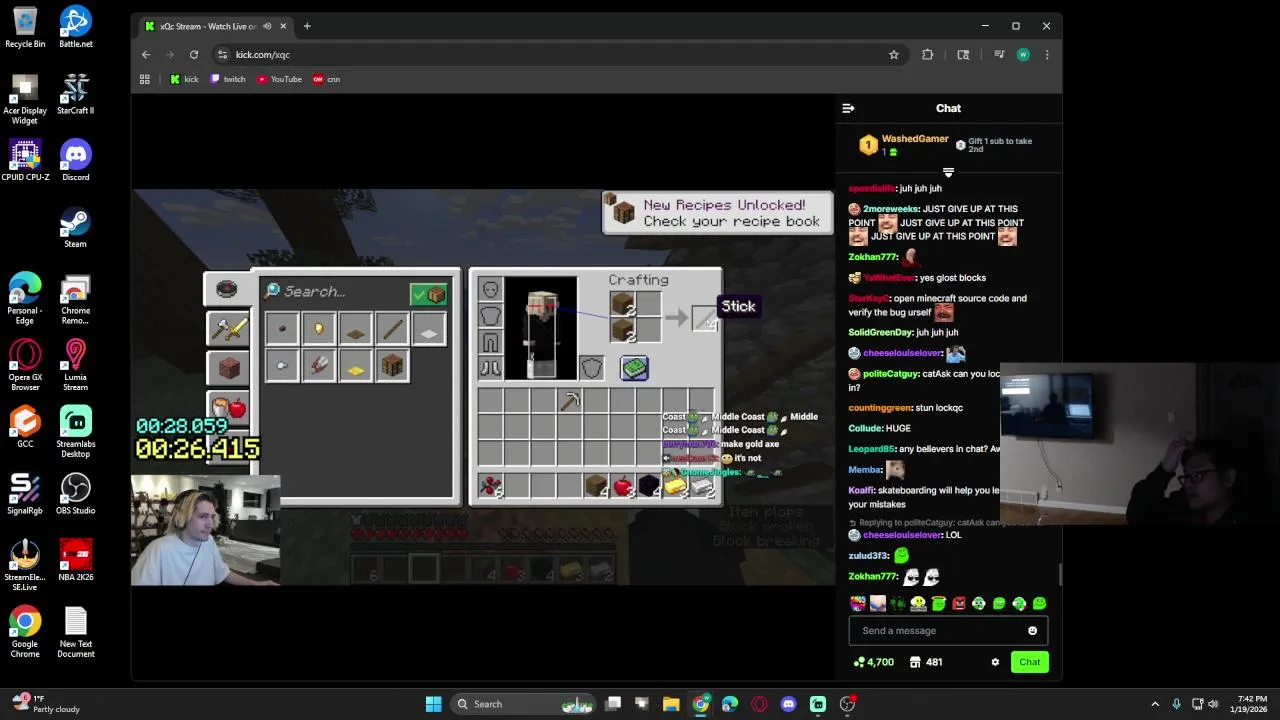This screenshot has height=720, width=1280.
Task: Open the Chrome three-dot menu
Action: click(1047, 55)
